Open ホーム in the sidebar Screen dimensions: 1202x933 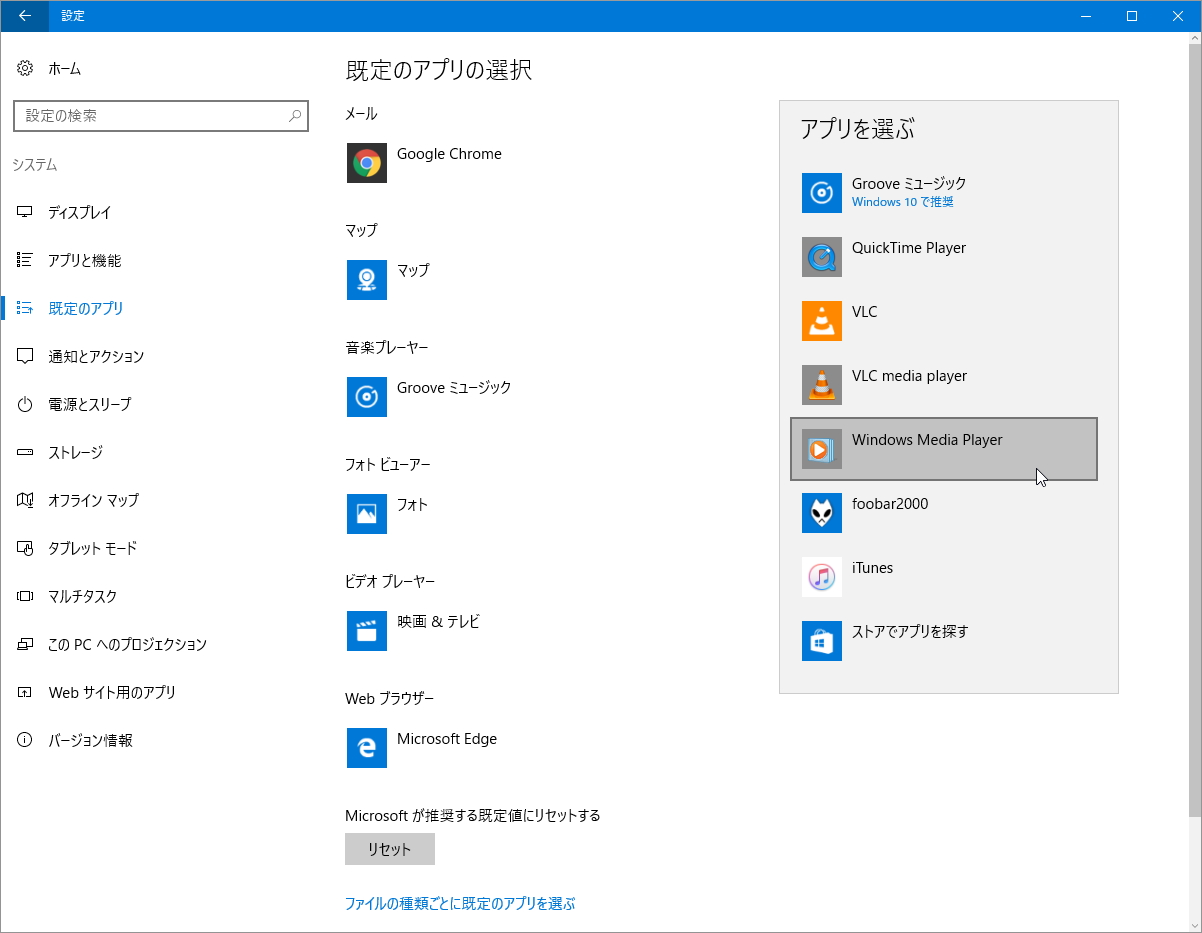coord(65,69)
